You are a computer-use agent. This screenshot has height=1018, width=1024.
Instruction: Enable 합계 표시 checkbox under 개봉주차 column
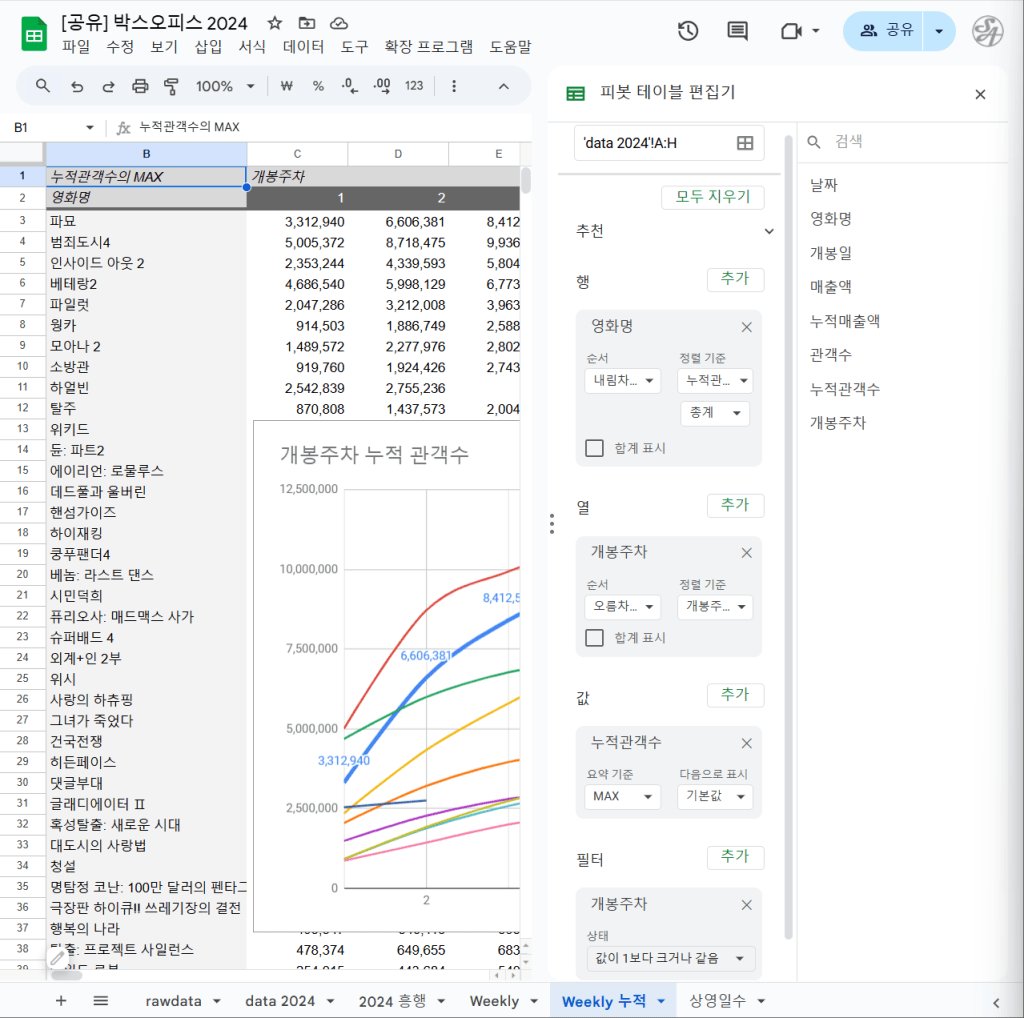tap(595, 638)
